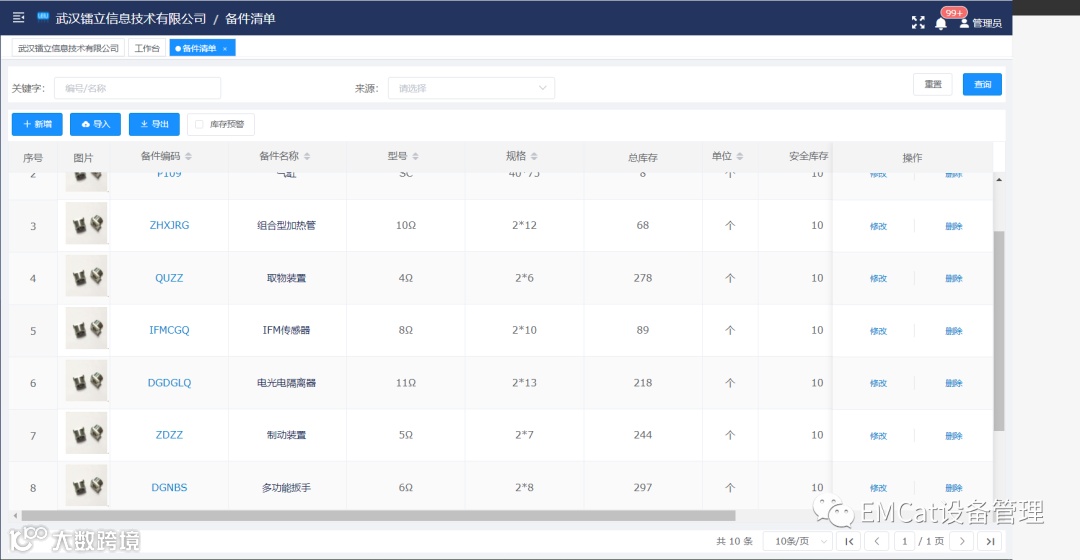Click 删除 for the IFM传感器 row
The image size is (1080, 560).
pyautogui.click(x=954, y=331)
